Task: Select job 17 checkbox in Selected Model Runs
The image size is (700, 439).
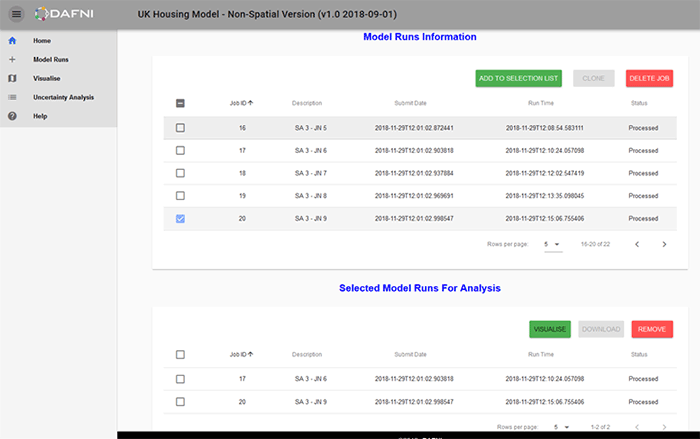Action: click(180, 379)
